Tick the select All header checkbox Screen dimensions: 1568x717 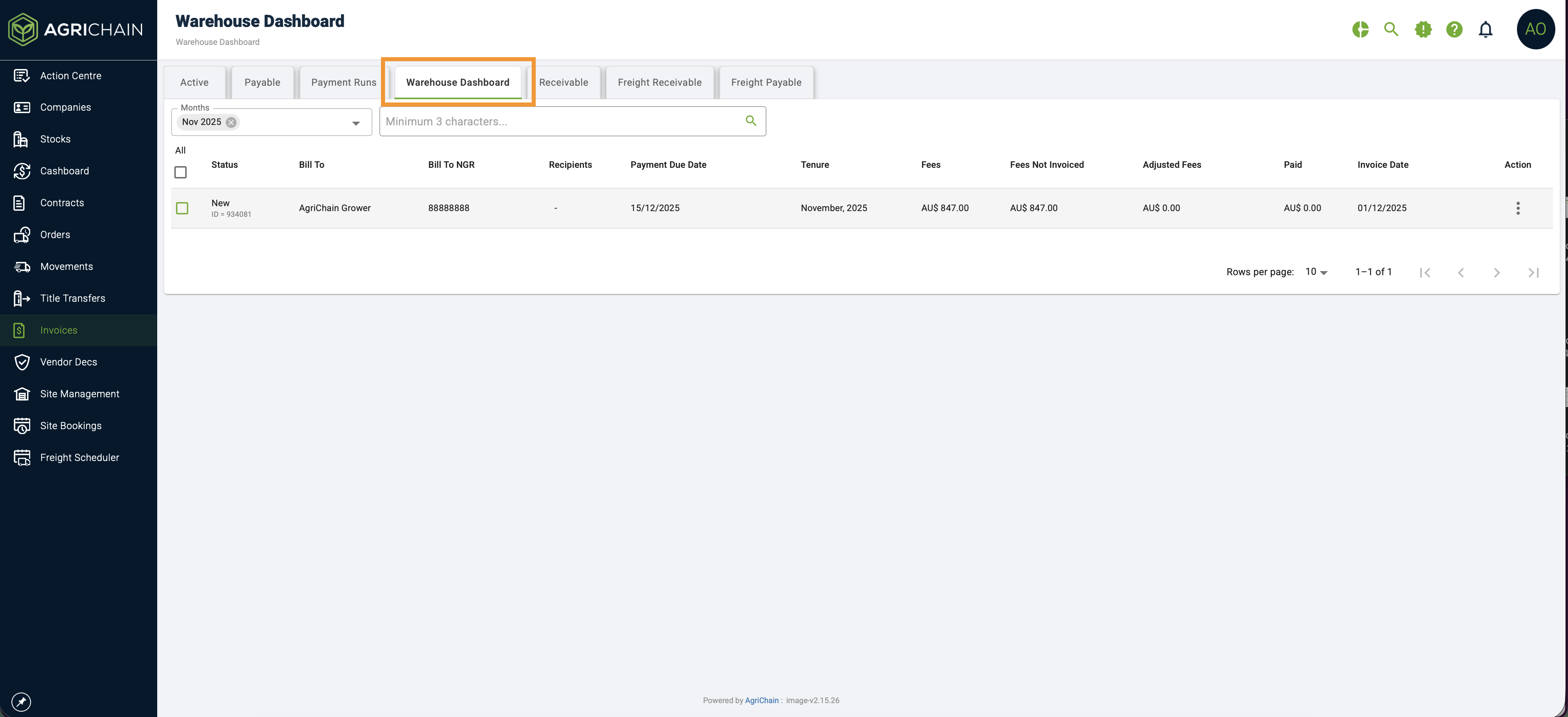(181, 172)
